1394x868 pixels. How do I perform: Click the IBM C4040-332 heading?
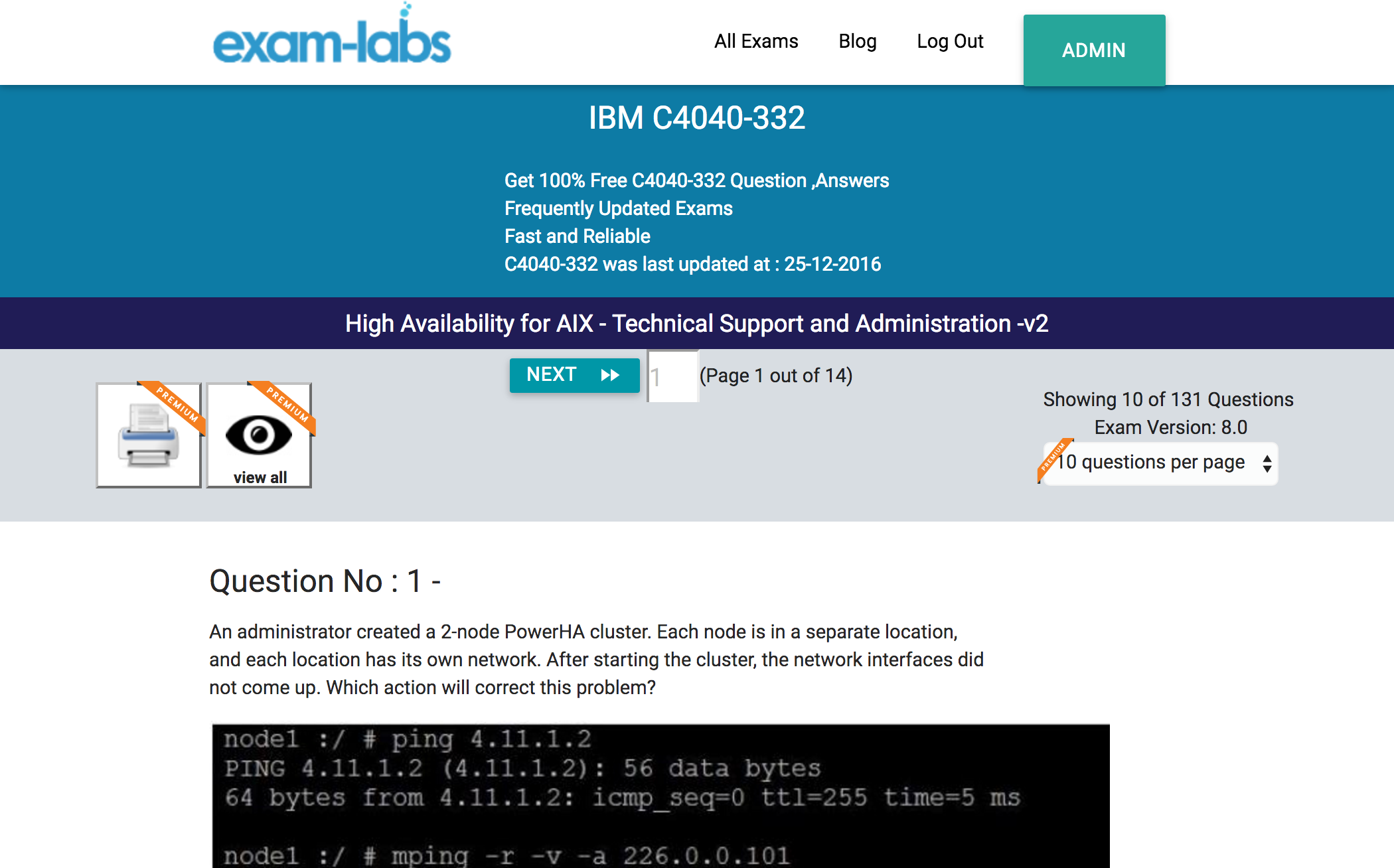(697, 118)
